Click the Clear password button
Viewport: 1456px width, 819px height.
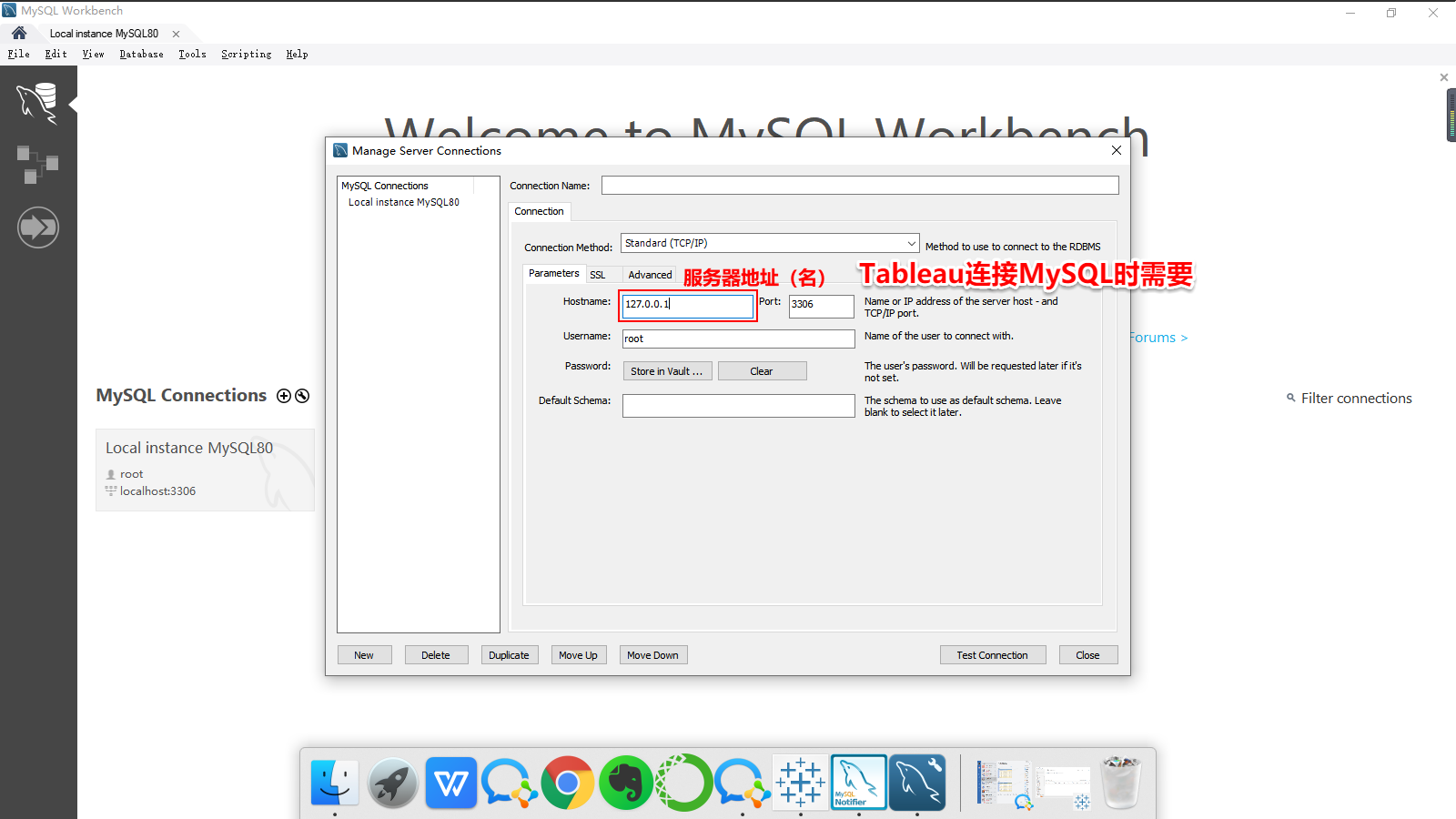[x=762, y=371]
